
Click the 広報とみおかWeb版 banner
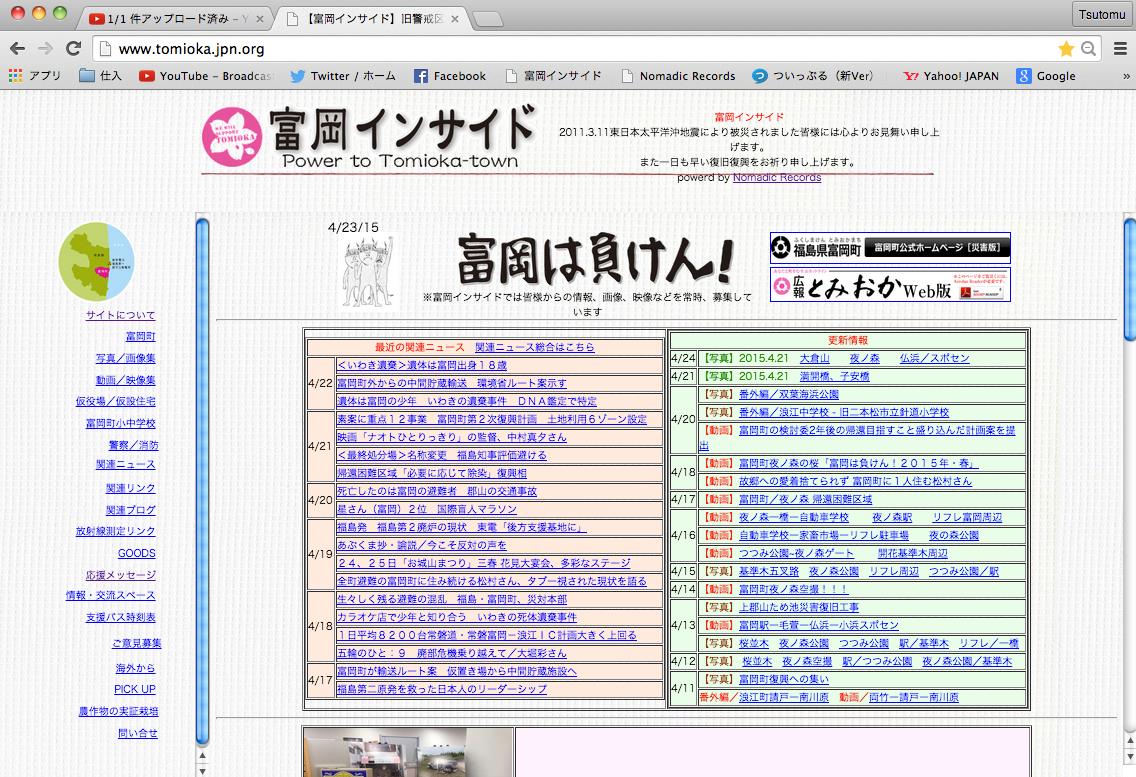[x=890, y=284]
